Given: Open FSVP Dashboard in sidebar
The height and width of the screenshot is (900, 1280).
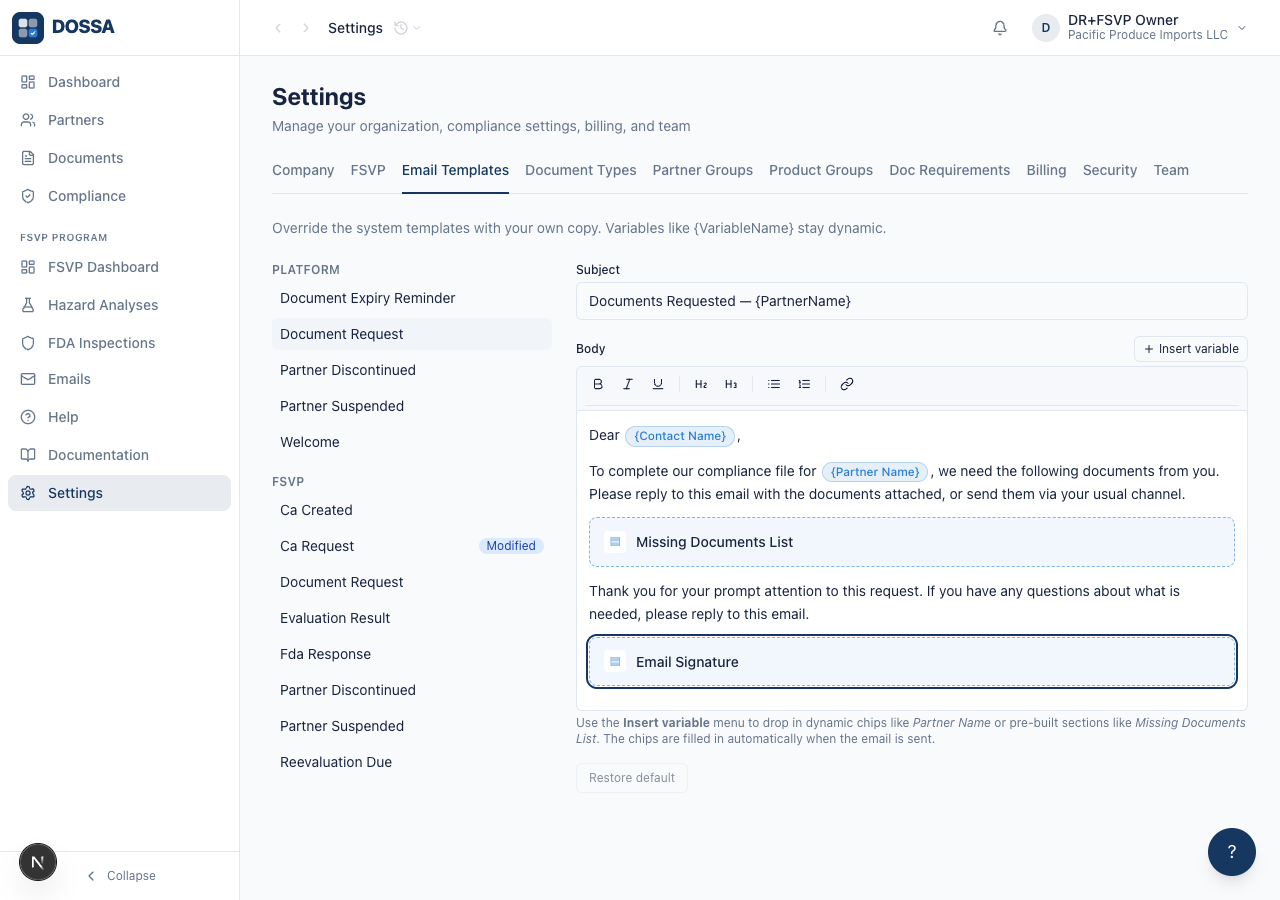Looking at the screenshot, I should coord(120,267).
